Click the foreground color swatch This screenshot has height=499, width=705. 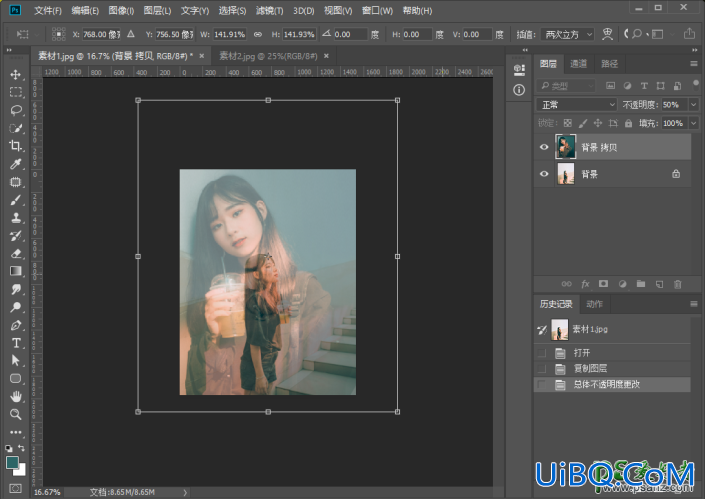pyautogui.click(x=12, y=462)
